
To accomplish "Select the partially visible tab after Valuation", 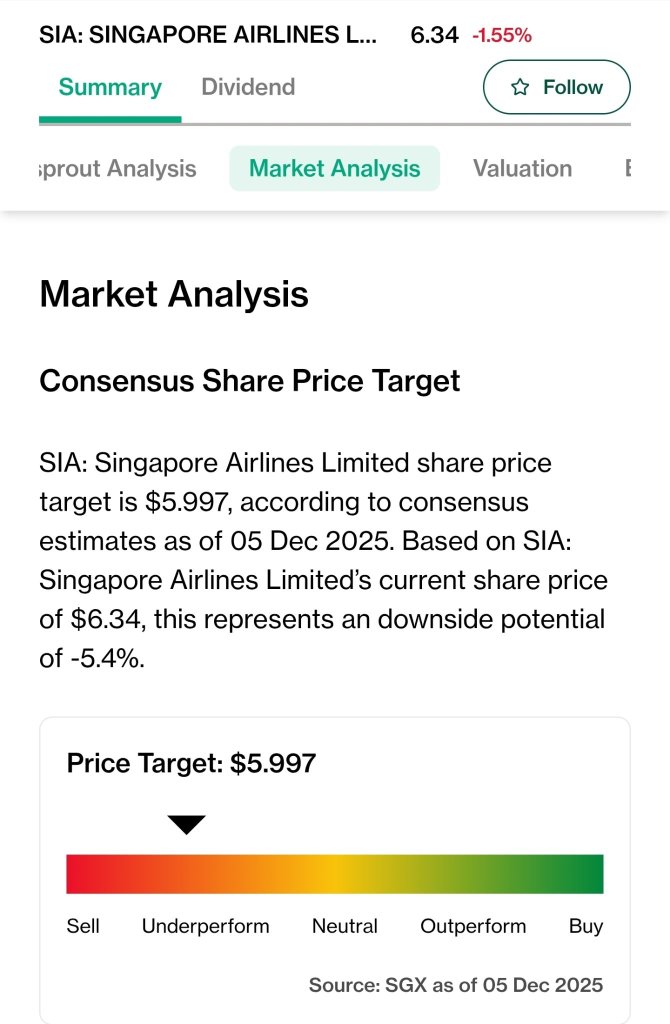I will tap(628, 168).
